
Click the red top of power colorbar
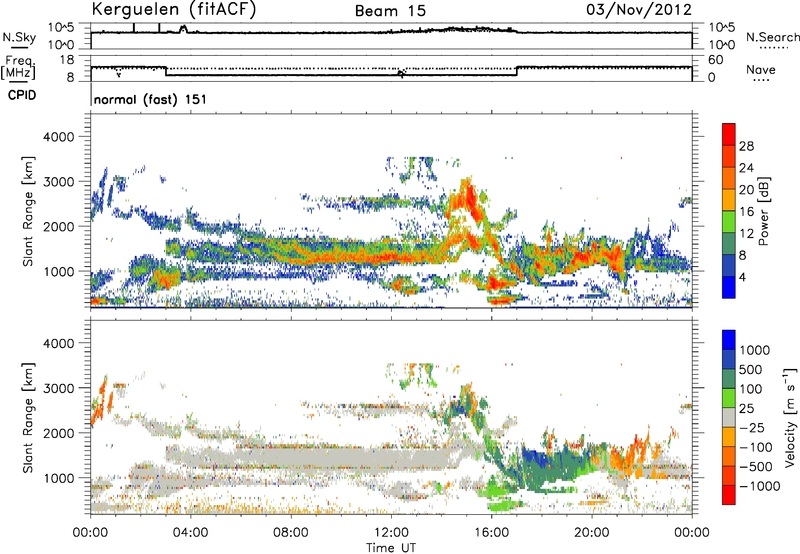729,134
